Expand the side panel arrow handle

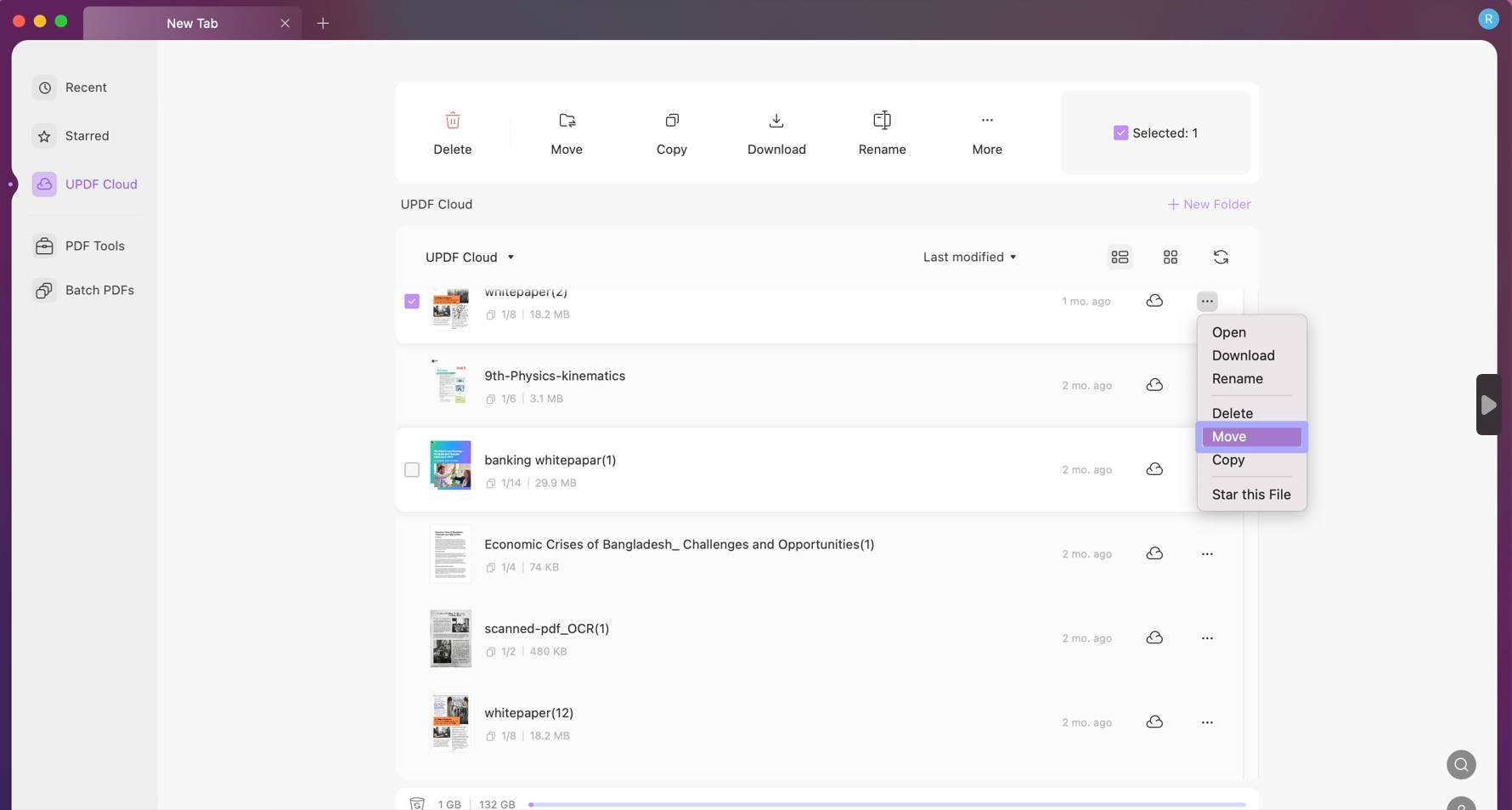pyautogui.click(x=1488, y=405)
